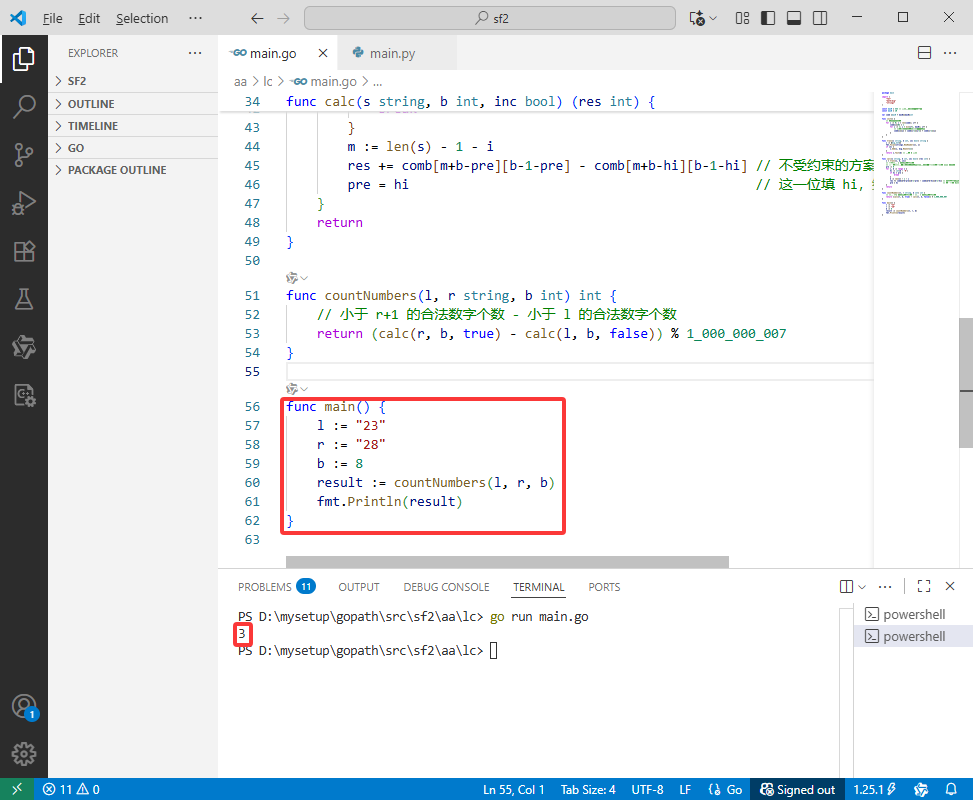Open code lens dropdown above main function
The width and height of the screenshot is (973, 800).
click(297, 389)
